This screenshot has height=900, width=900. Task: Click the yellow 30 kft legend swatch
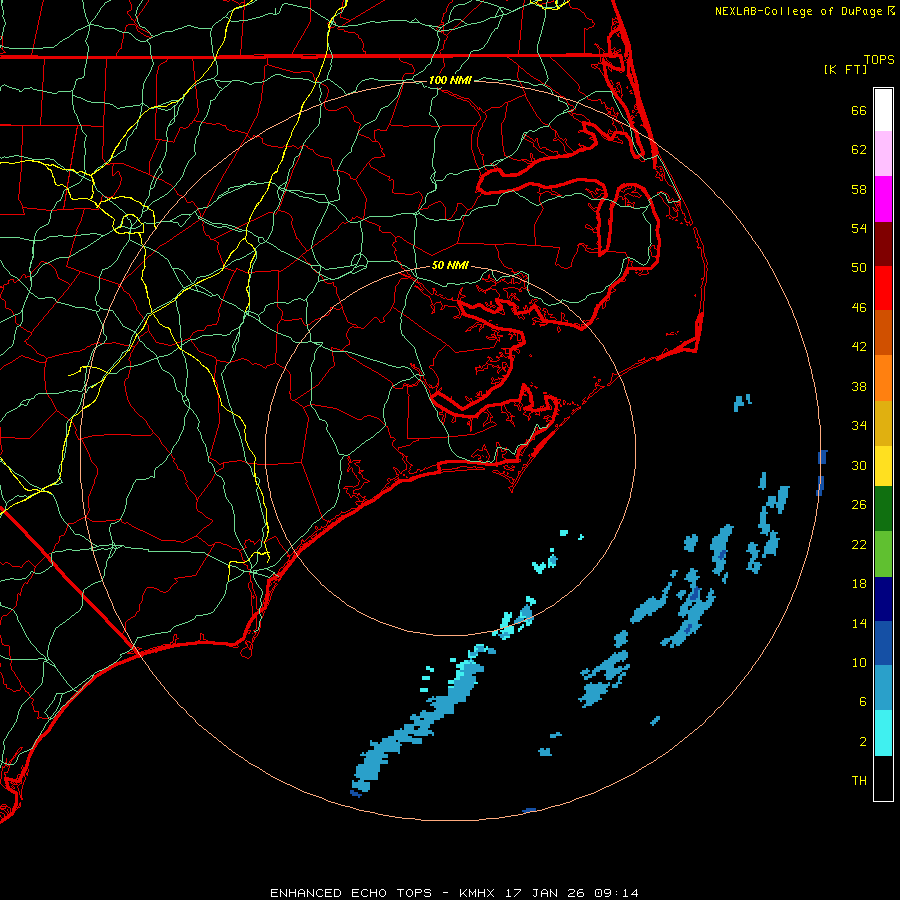tap(883, 466)
